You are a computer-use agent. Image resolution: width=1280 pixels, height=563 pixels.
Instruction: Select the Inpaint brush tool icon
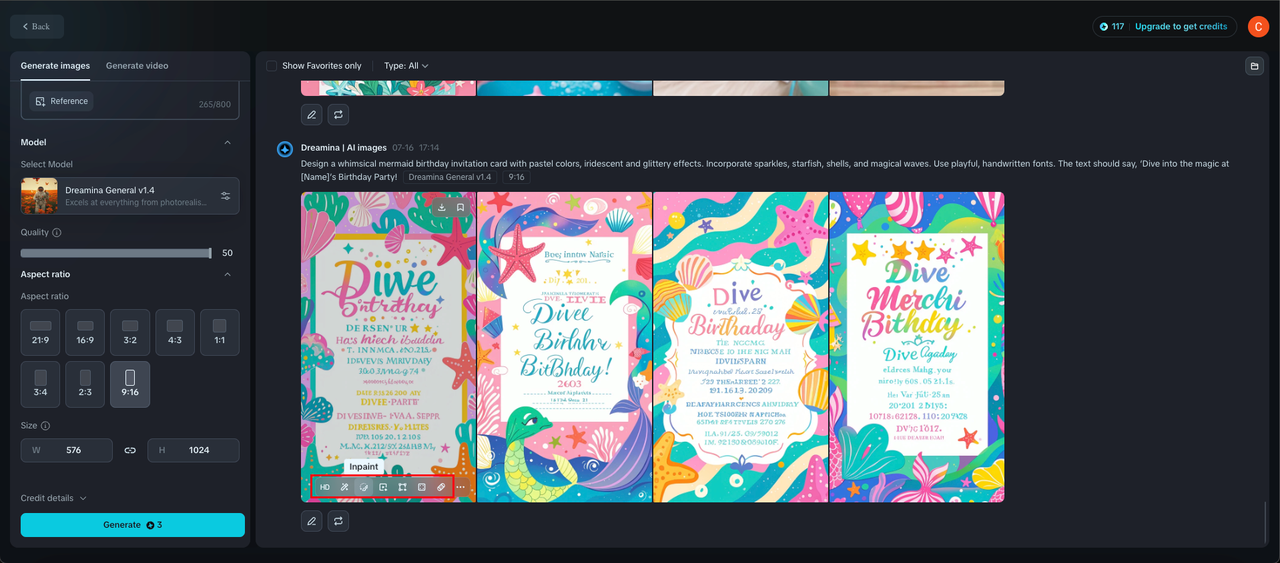364,487
